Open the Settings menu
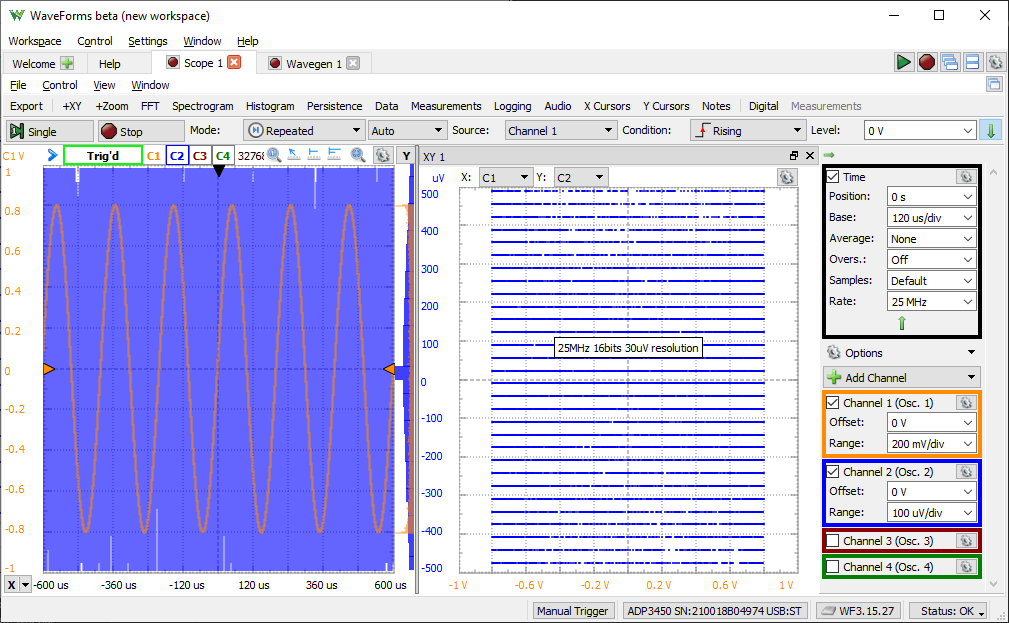This screenshot has width=1009, height=623. [148, 41]
